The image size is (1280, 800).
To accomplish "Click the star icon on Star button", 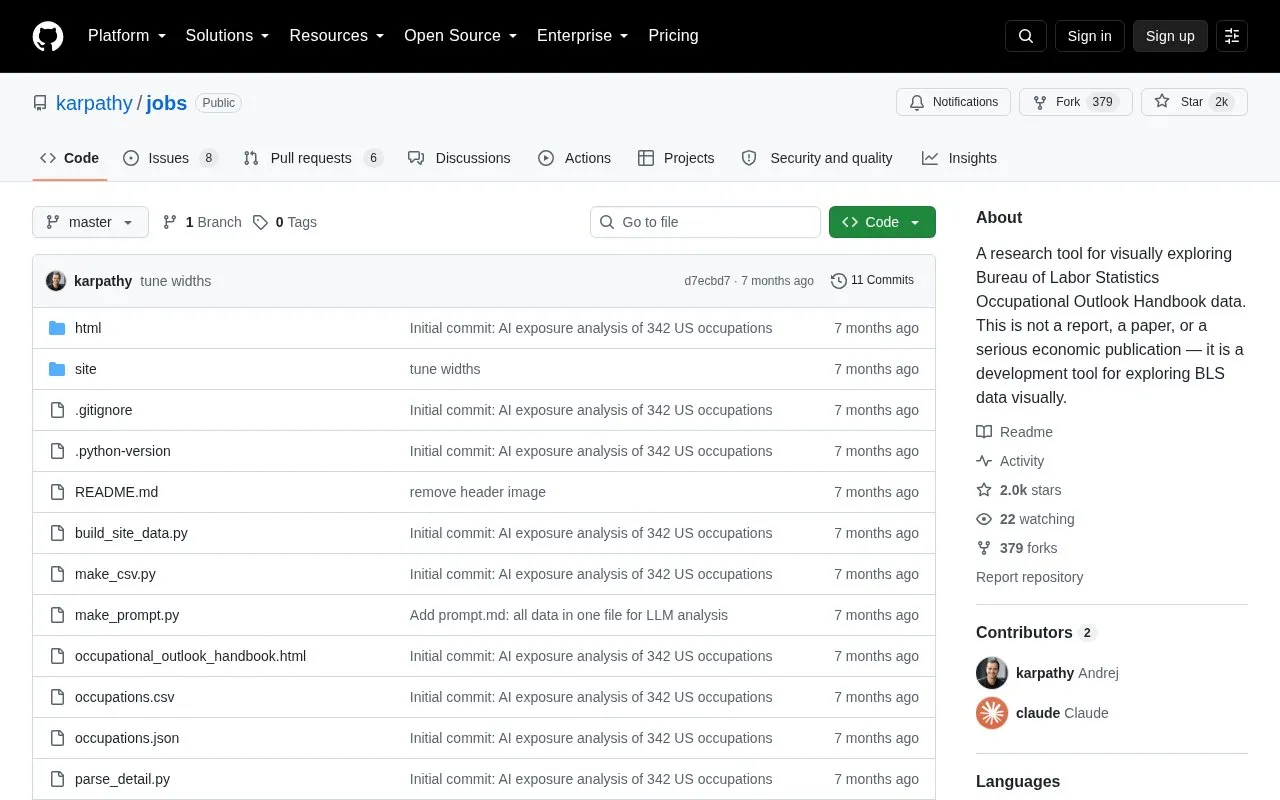I will click(1162, 102).
